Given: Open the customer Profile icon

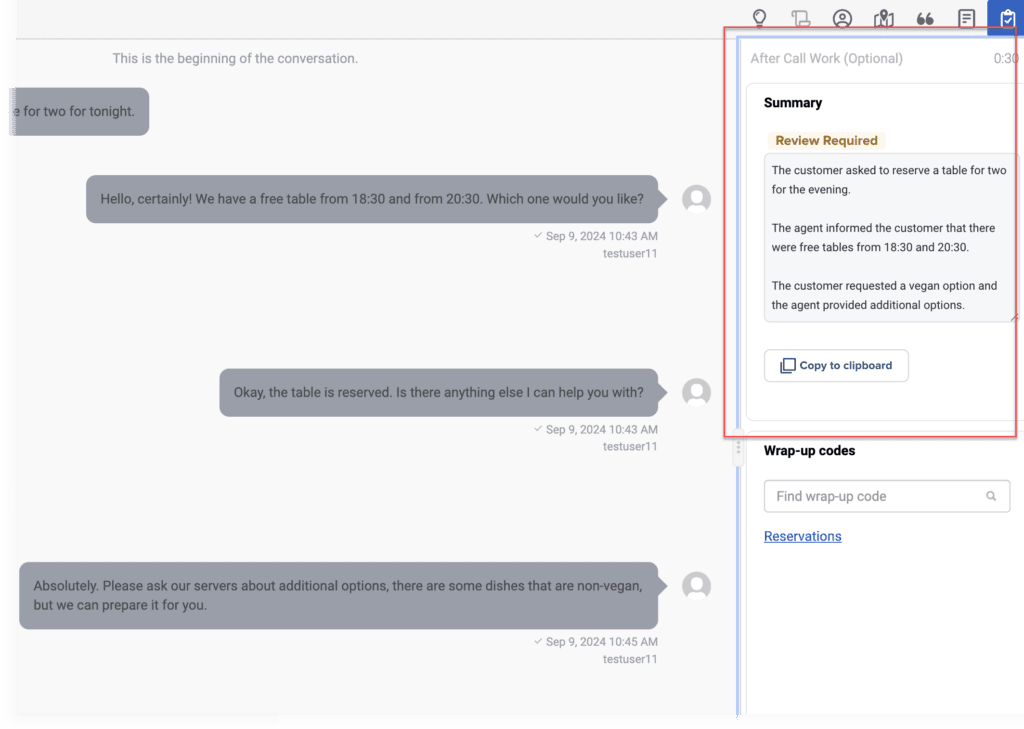Looking at the screenshot, I should (x=842, y=18).
